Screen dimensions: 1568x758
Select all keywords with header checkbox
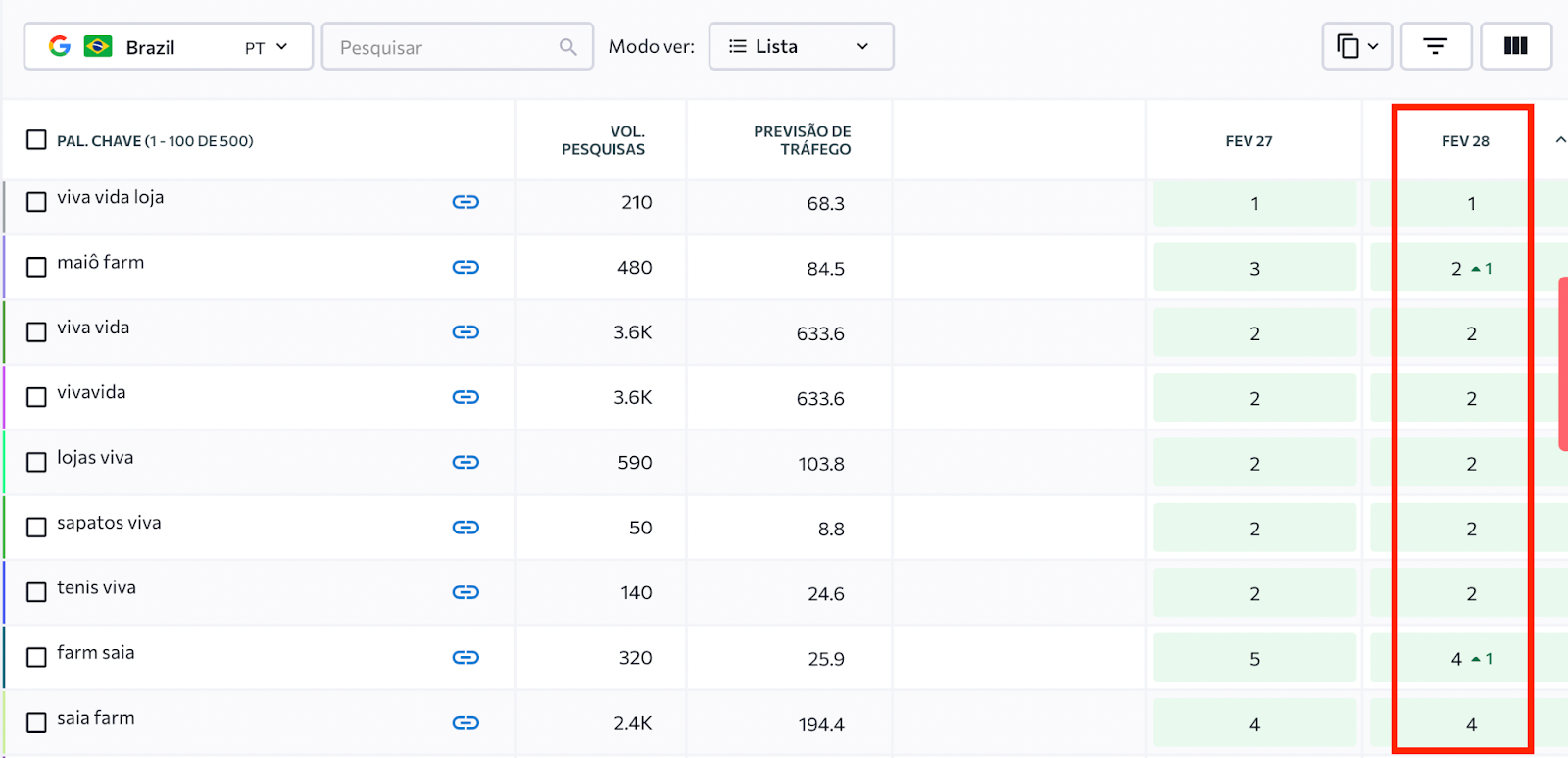[36, 140]
